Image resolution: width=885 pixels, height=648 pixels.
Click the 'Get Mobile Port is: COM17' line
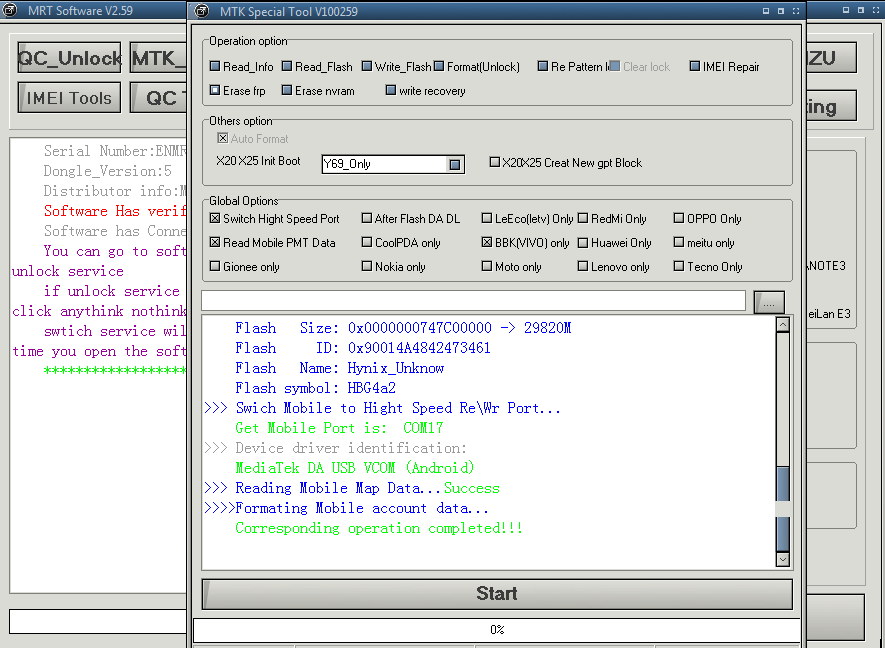(339, 428)
